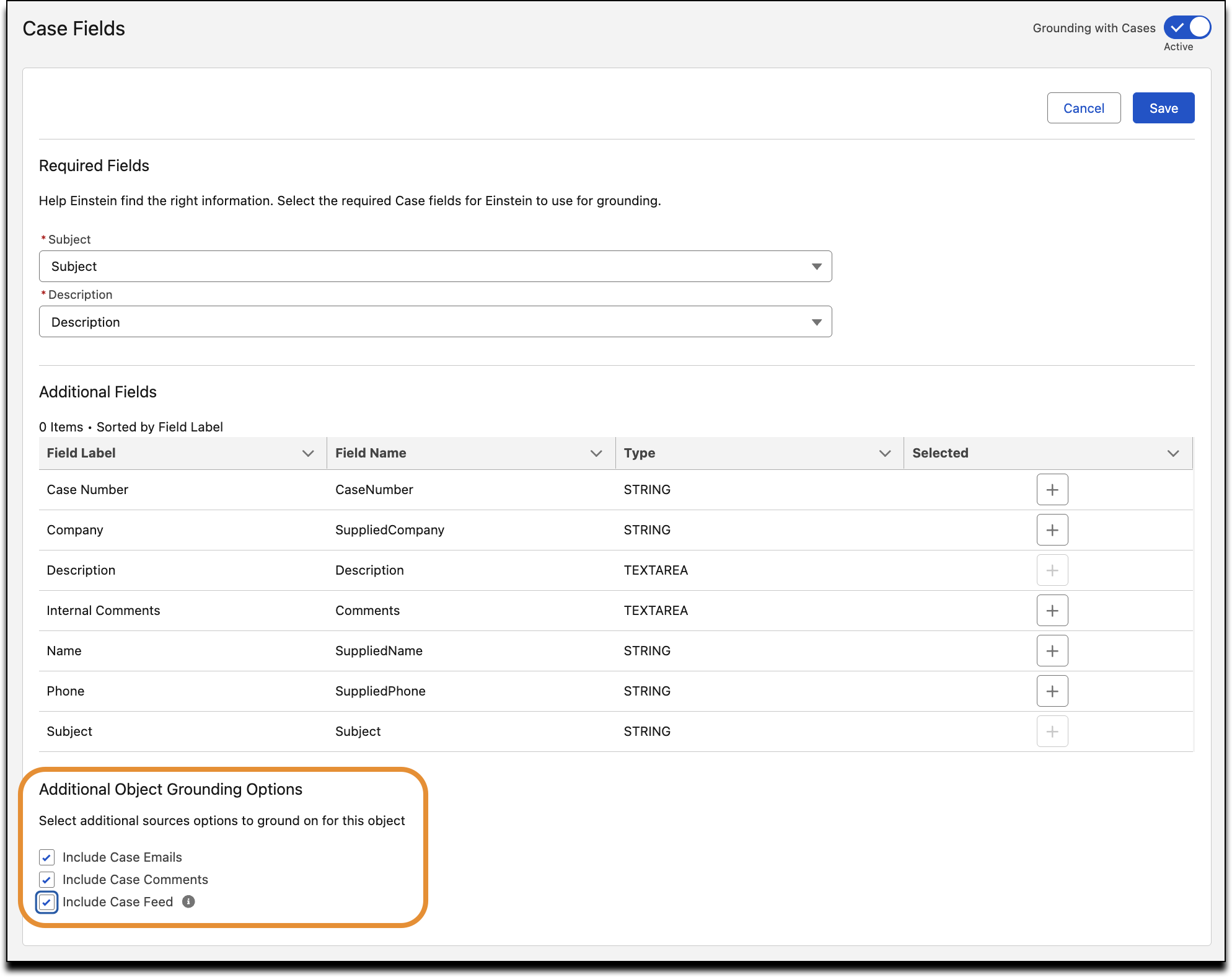1232x977 pixels.
Task: Open the Subject field dropdown
Action: click(435, 267)
